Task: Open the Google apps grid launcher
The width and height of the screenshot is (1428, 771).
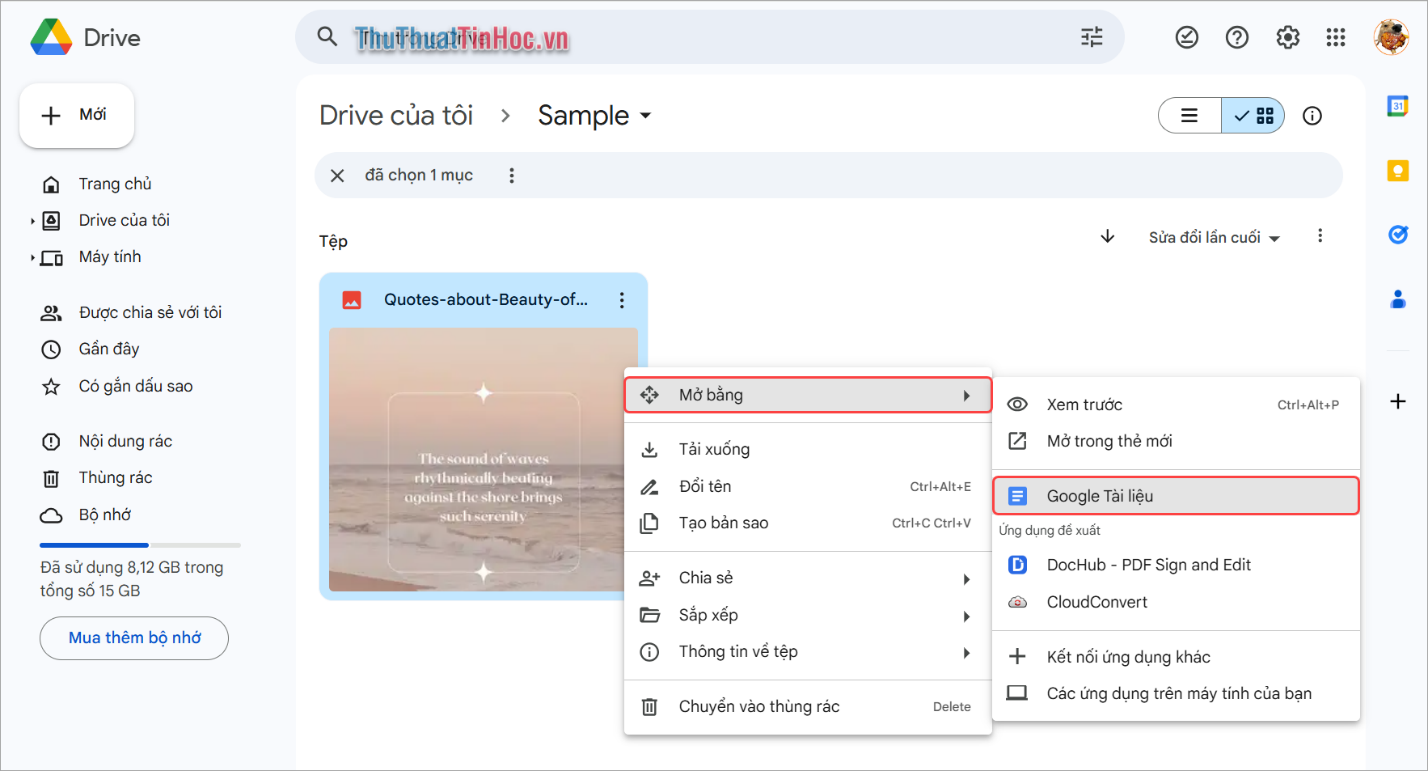Action: [1336, 37]
